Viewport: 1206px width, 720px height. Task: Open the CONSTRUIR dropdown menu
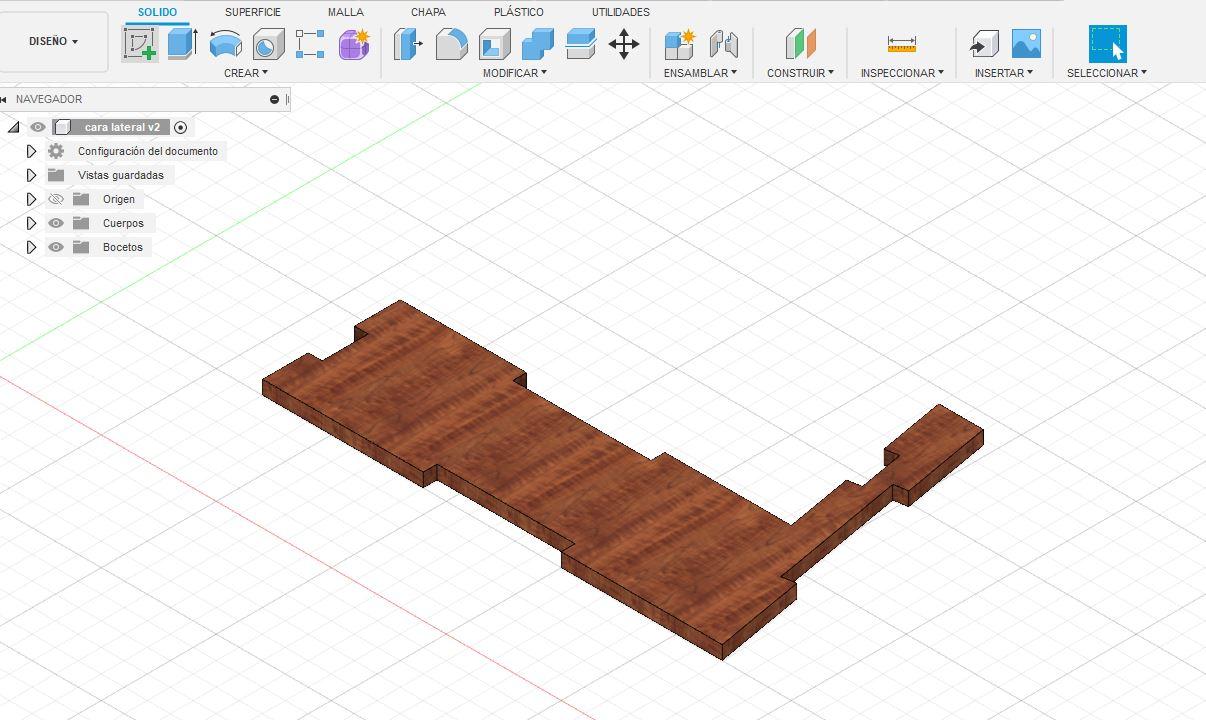(x=800, y=73)
